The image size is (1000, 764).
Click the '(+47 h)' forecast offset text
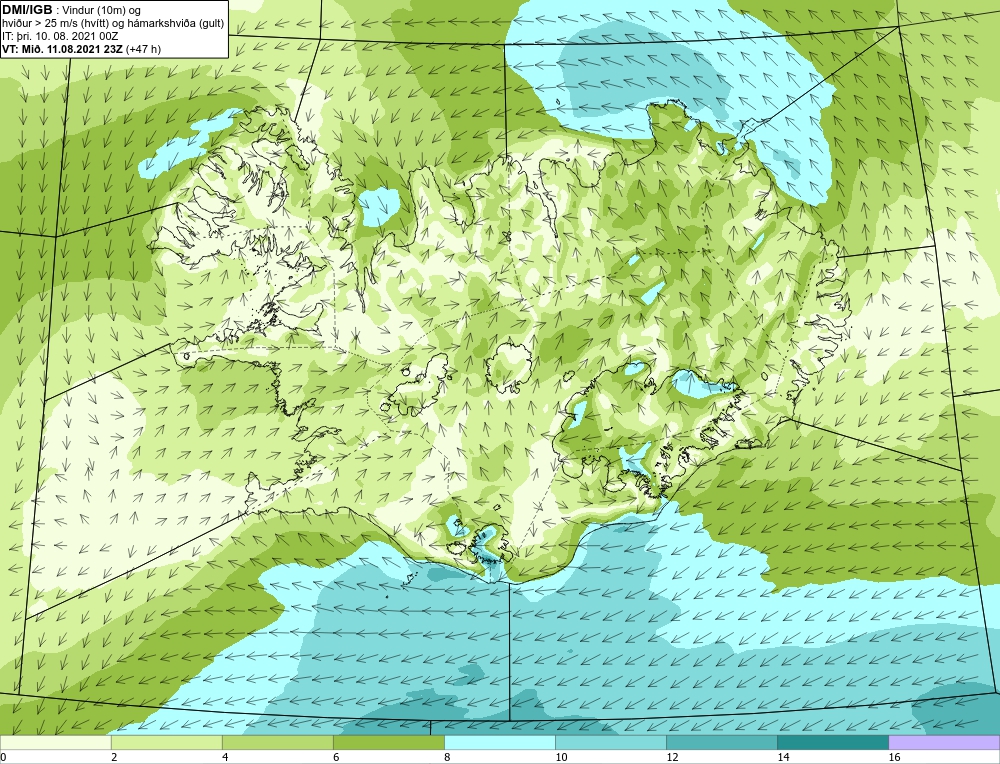pyautogui.click(x=144, y=49)
